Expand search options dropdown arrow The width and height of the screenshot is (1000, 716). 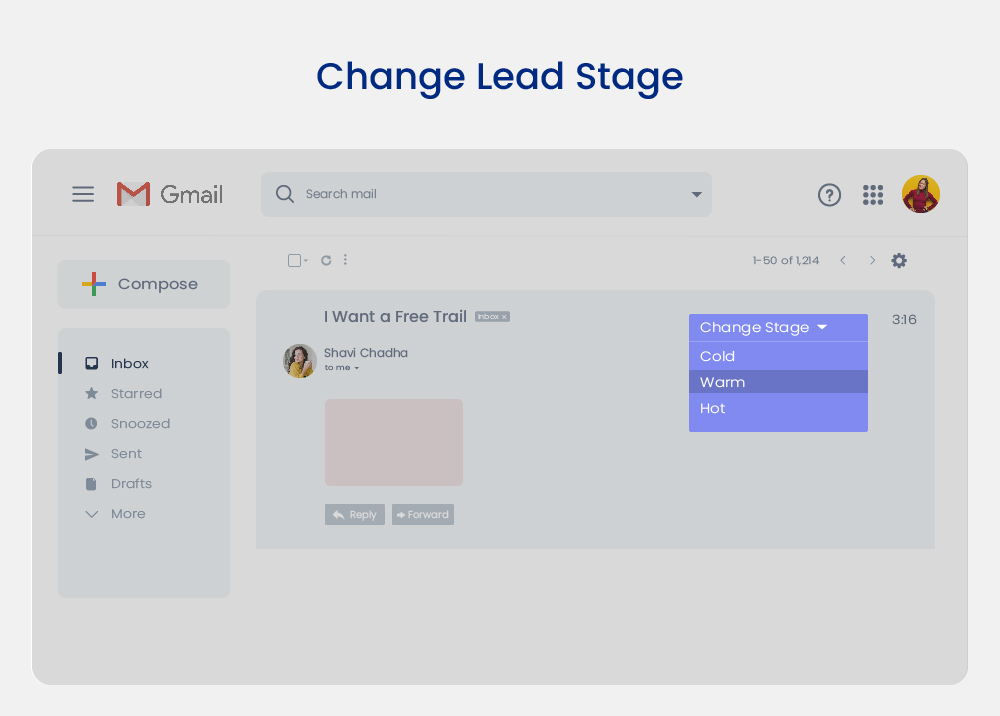tap(696, 194)
